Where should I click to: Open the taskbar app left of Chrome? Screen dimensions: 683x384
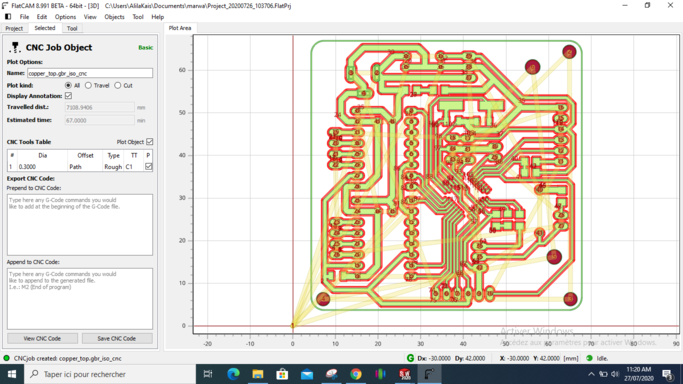click(x=331, y=374)
